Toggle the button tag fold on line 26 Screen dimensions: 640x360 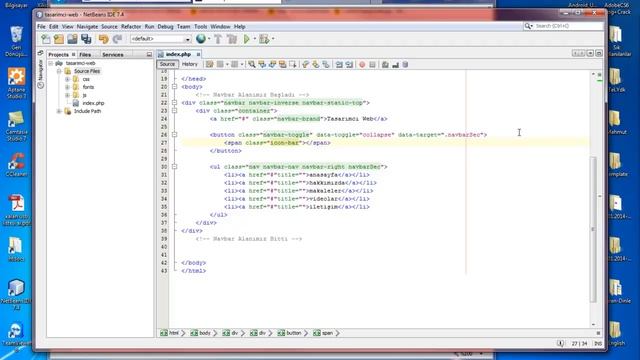pyautogui.click(x=174, y=135)
